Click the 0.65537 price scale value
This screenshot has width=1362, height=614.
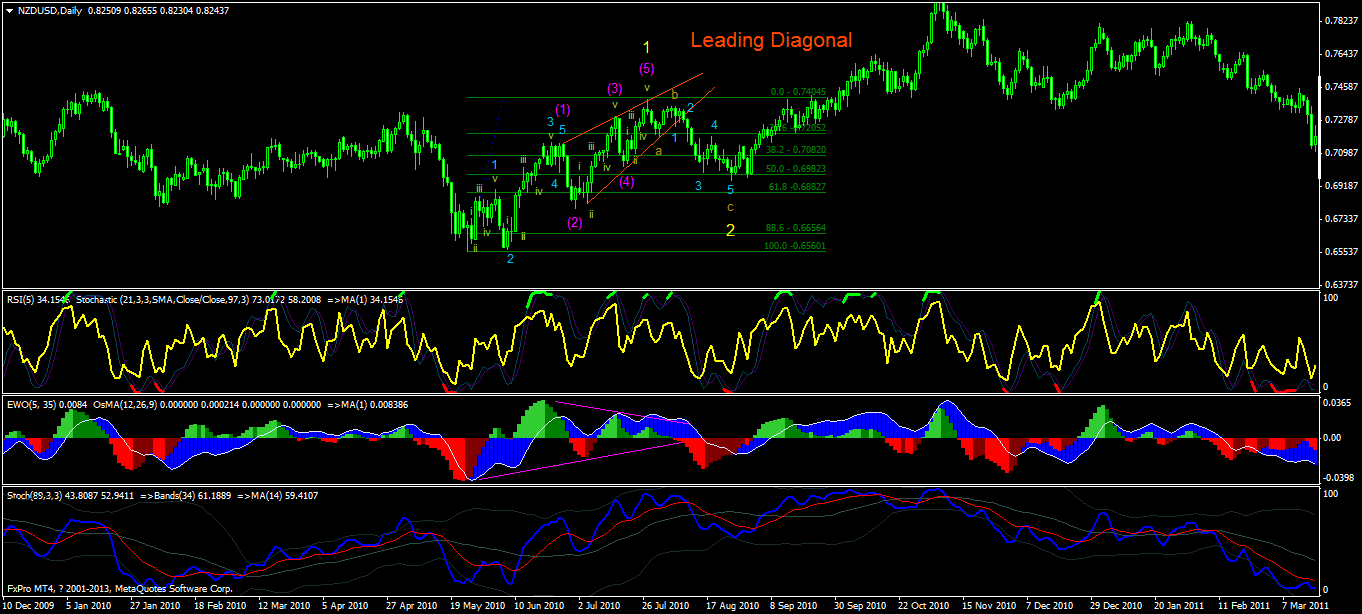point(1339,251)
